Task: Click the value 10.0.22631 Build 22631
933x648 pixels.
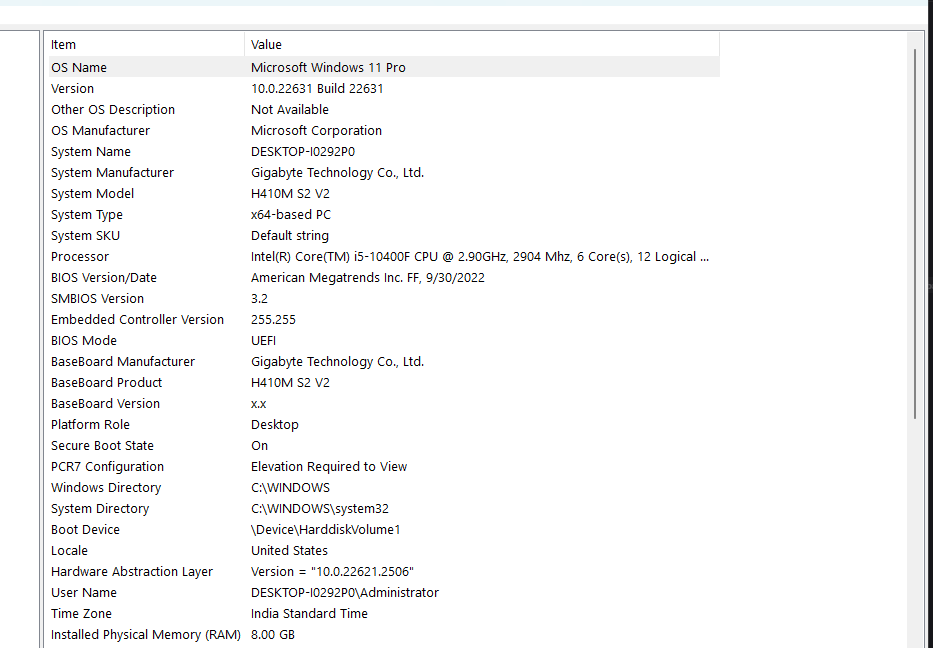Action: (x=317, y=89)
